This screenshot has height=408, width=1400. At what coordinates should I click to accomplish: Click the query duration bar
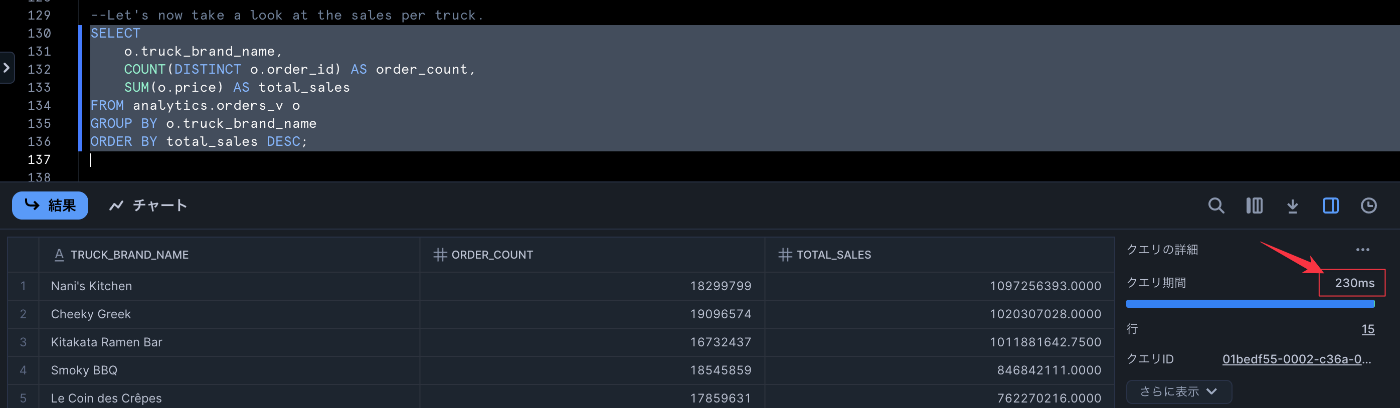click(1250, 304)
